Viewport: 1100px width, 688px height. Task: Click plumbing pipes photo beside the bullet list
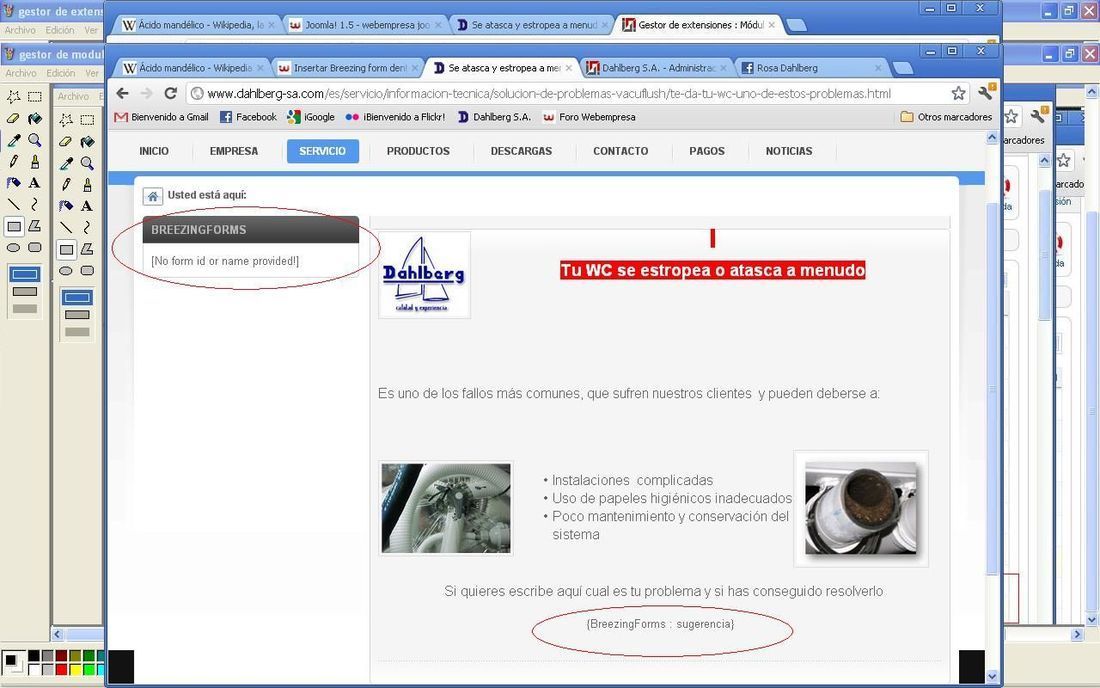click(446, 508)
